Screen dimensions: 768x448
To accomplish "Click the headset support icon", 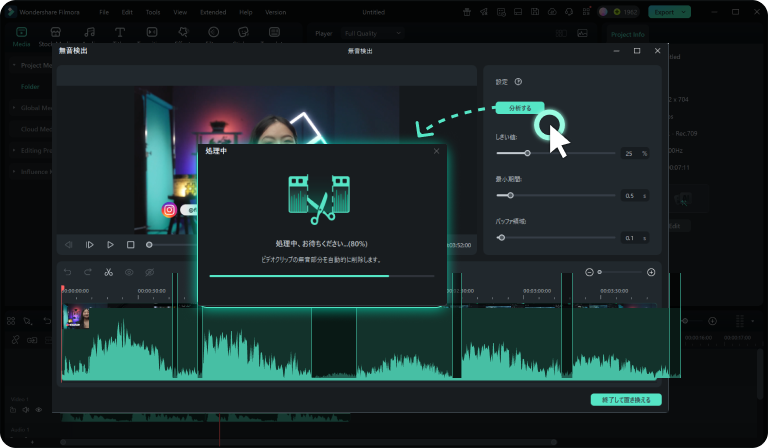I will click(x=569, y=12).
